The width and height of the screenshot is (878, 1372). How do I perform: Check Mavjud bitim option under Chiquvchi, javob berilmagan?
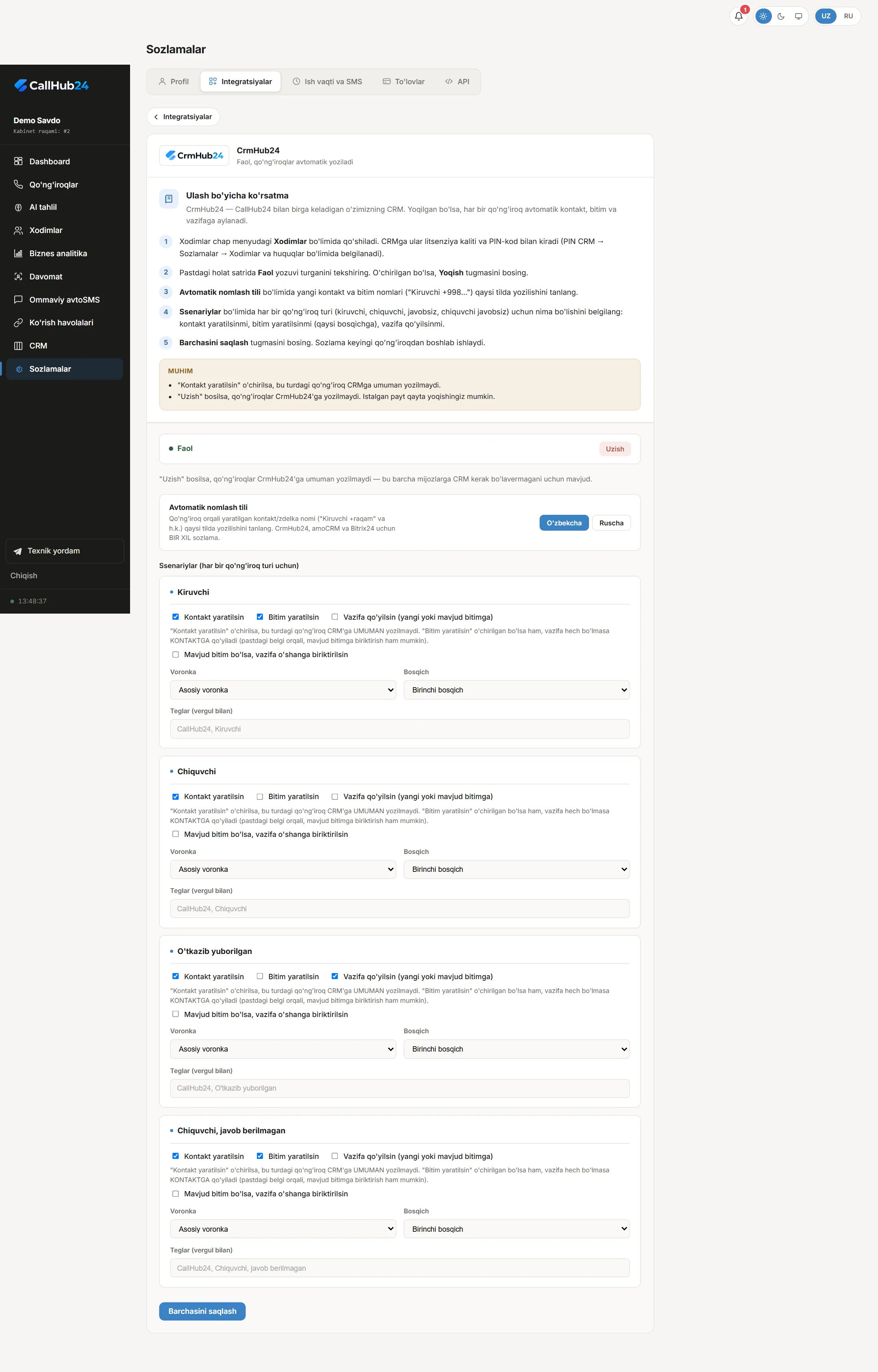pyautogui.click(x=175, y=1193)
